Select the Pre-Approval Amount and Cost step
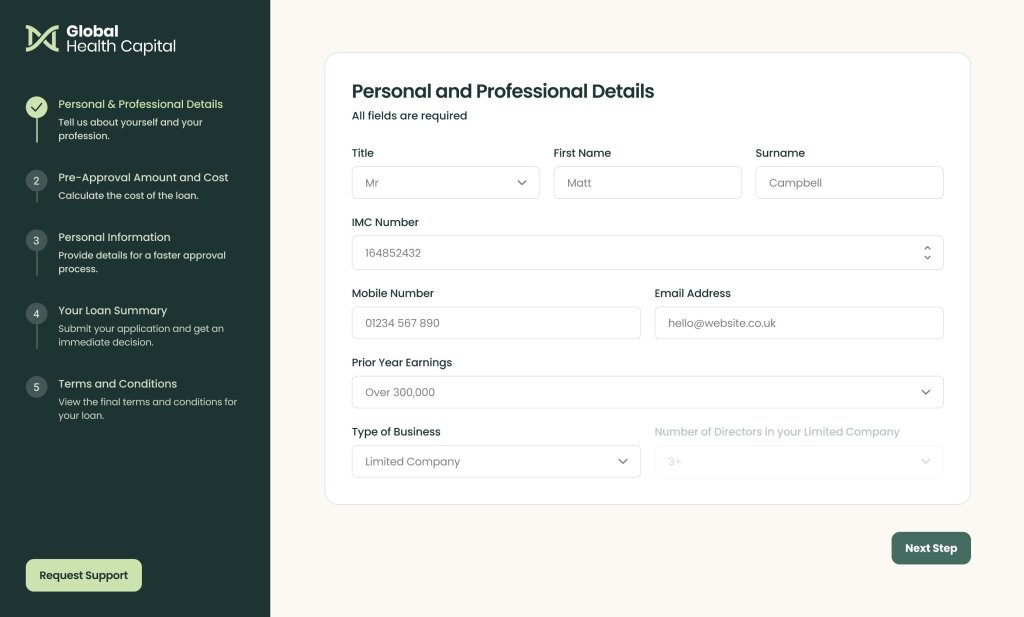 [x=143, y=176]
